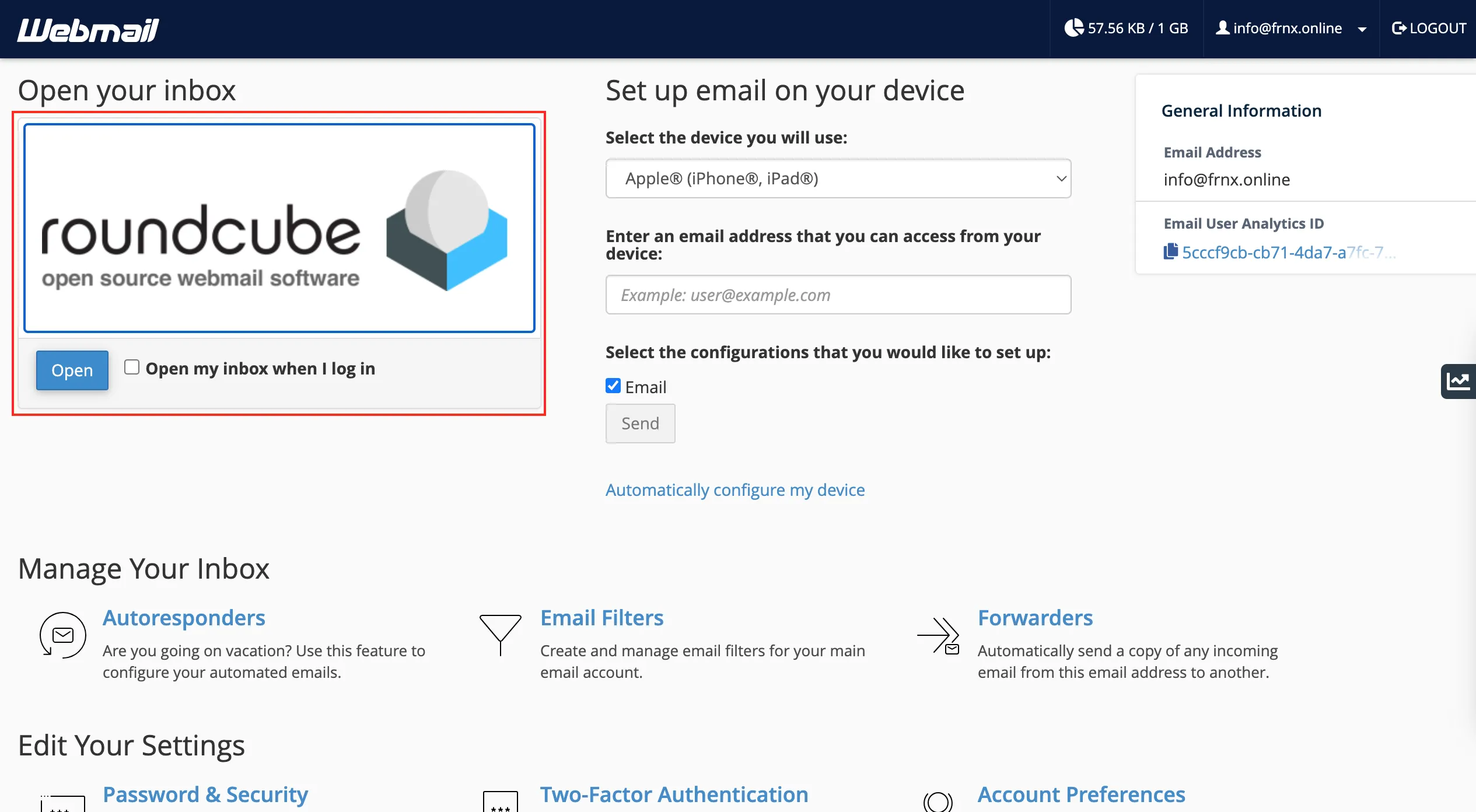Click the disk usage pie chart icon
The height and width of the screenshot is (812, 1476).
[x=1074, y=28]
